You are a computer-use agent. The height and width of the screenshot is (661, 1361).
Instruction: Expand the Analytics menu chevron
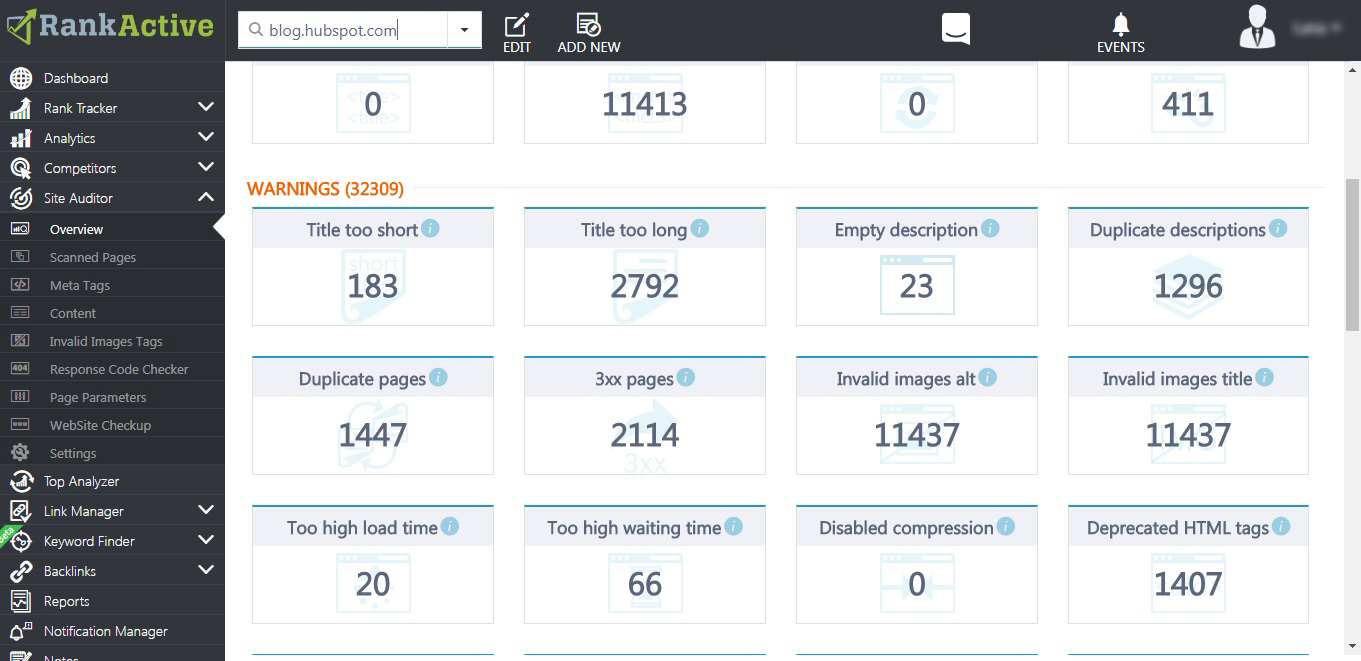point(206,137)
